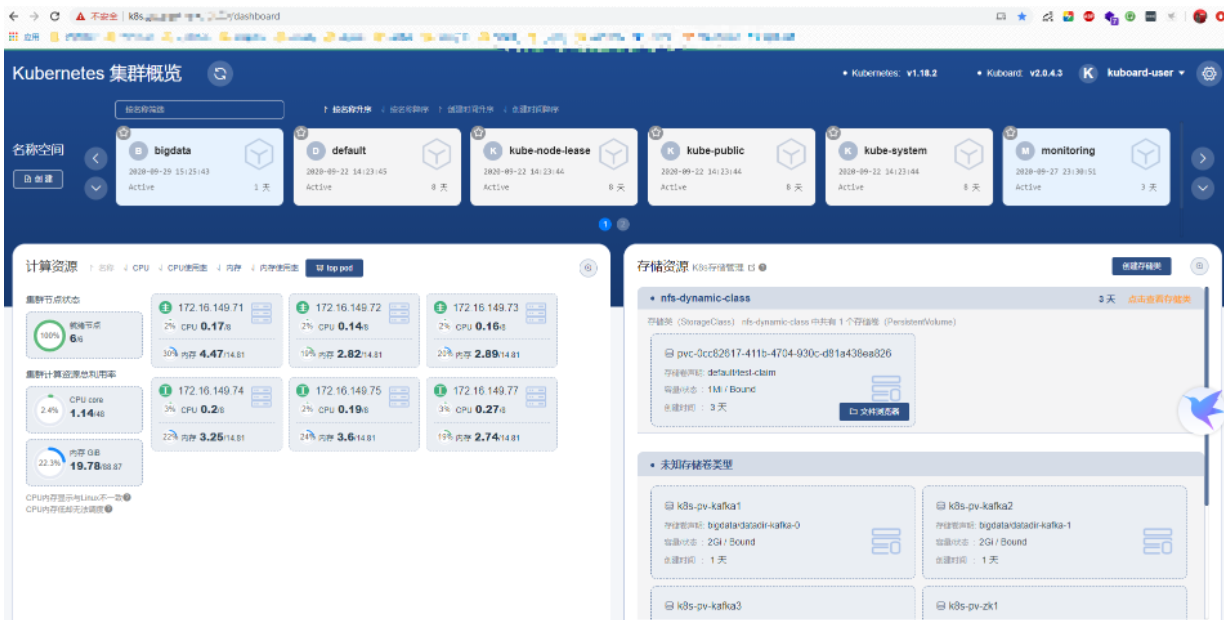The height and width of the screenshot is (620, 1224).
Task: Bookmark this page with the browser star icon
Action: tap(1022, 17)
